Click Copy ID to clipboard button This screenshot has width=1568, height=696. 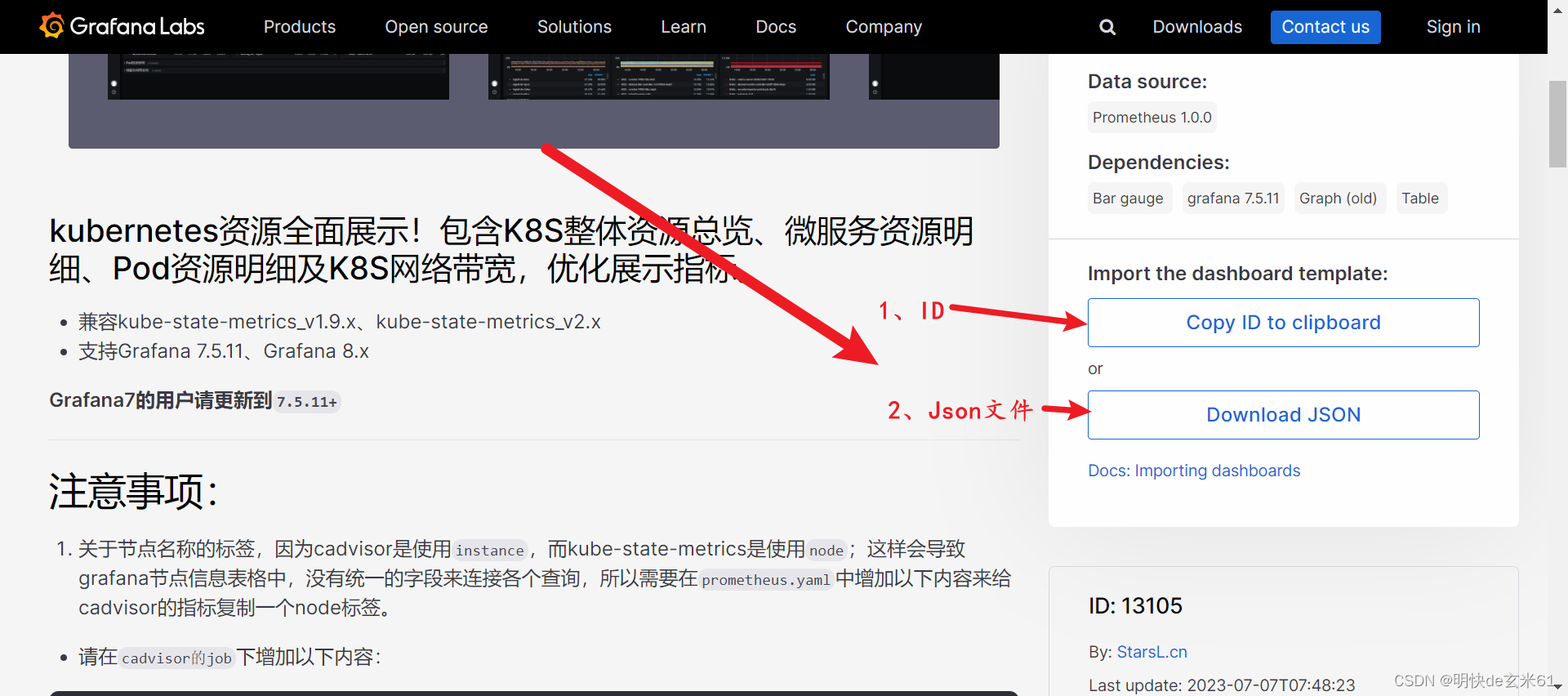tap(1283, 323)
